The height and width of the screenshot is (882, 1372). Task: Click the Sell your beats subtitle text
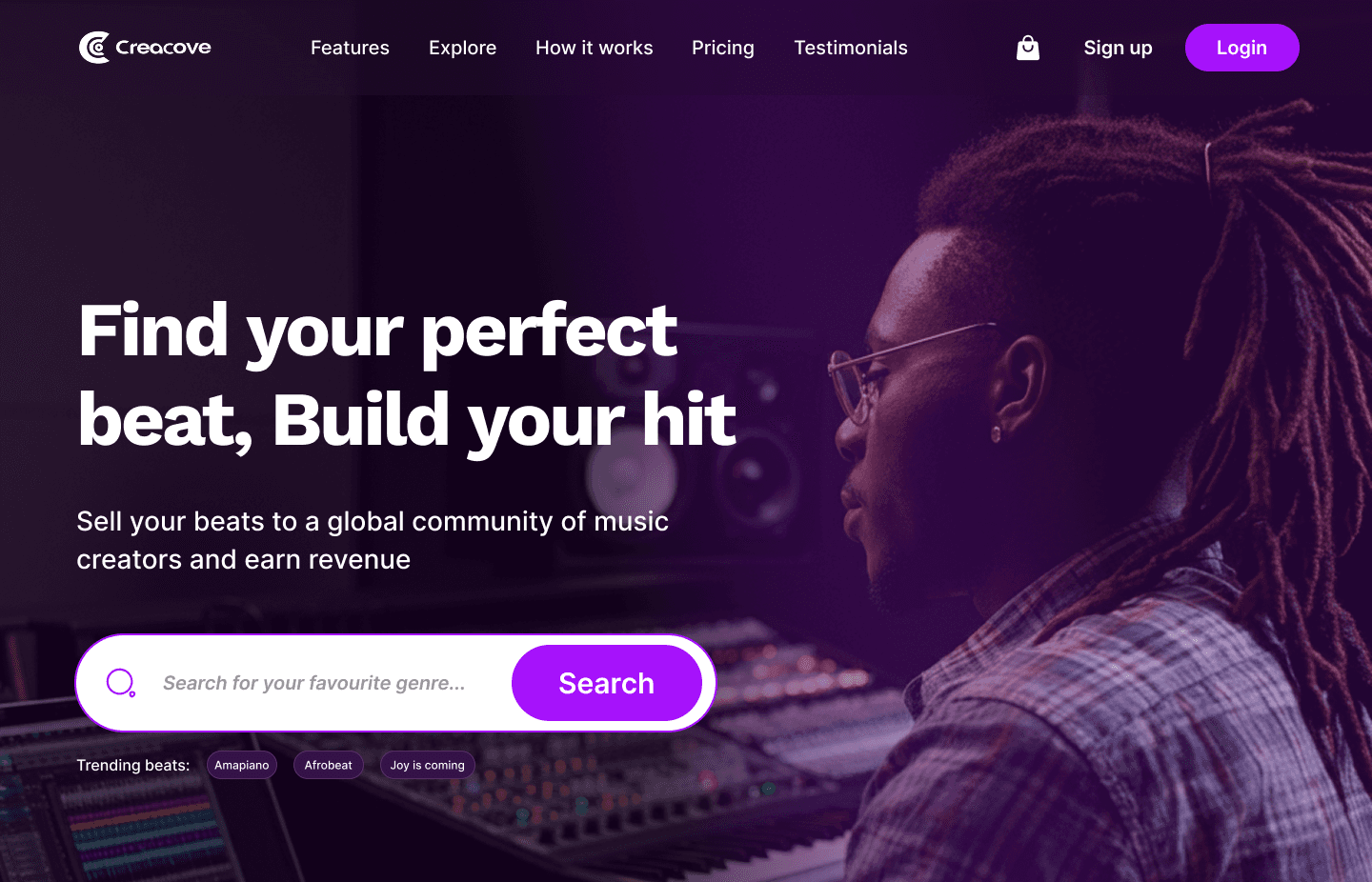tap(373, 540)
